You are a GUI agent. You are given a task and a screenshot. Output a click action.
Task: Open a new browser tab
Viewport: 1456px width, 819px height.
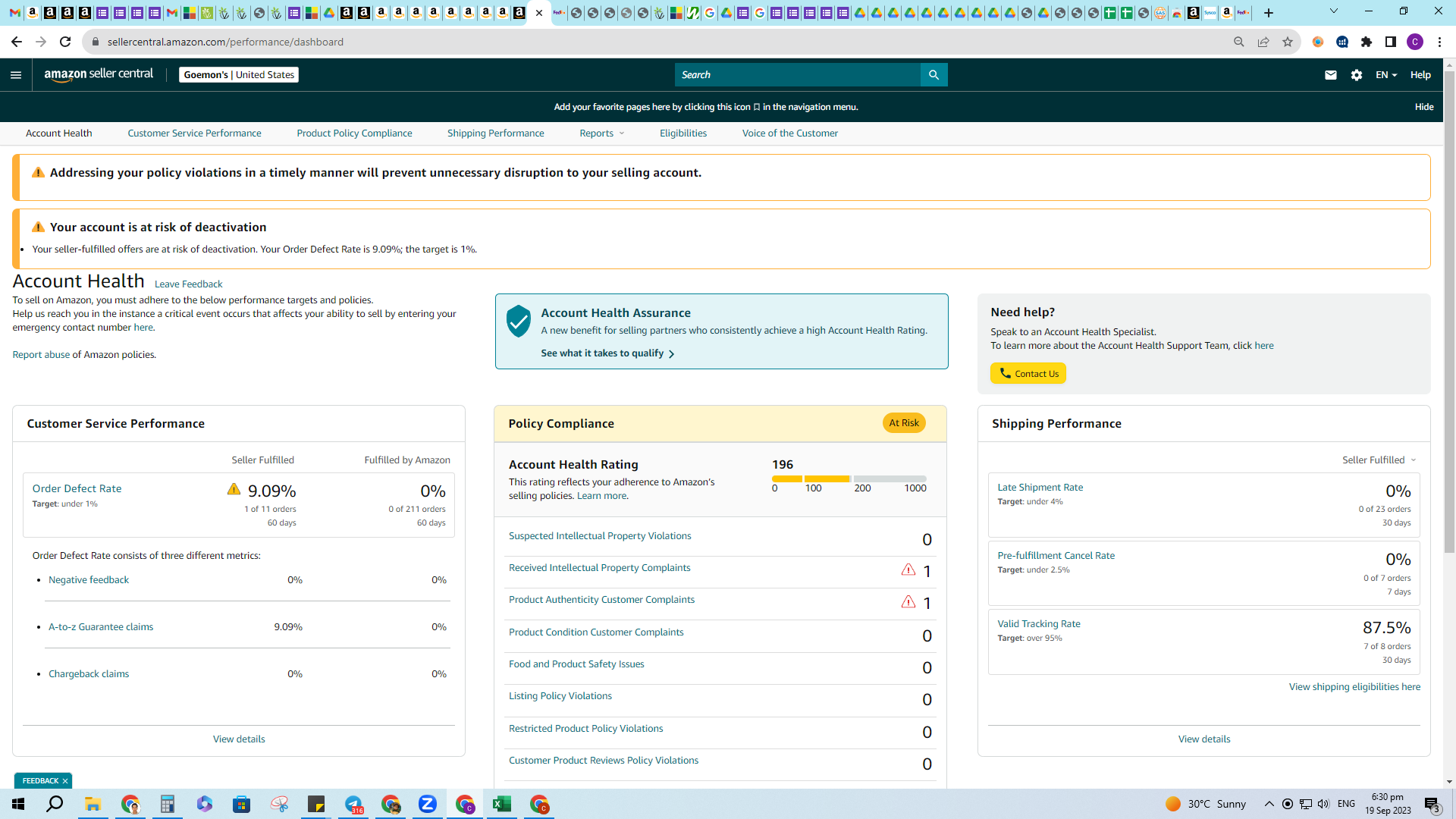pyautogui.click(x=1268, y=12)
